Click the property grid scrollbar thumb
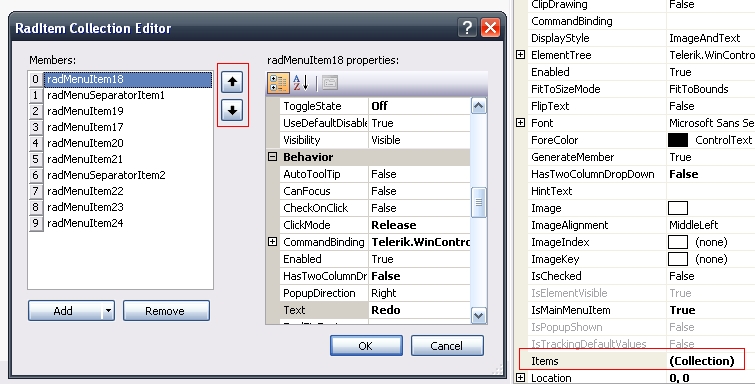 [x=479, y=202]
